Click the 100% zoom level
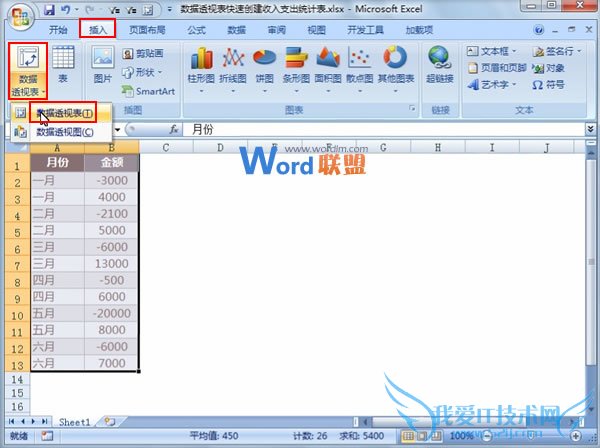This screenshot has width=600, height=448. pyautogui.click(x=463, y=436)
